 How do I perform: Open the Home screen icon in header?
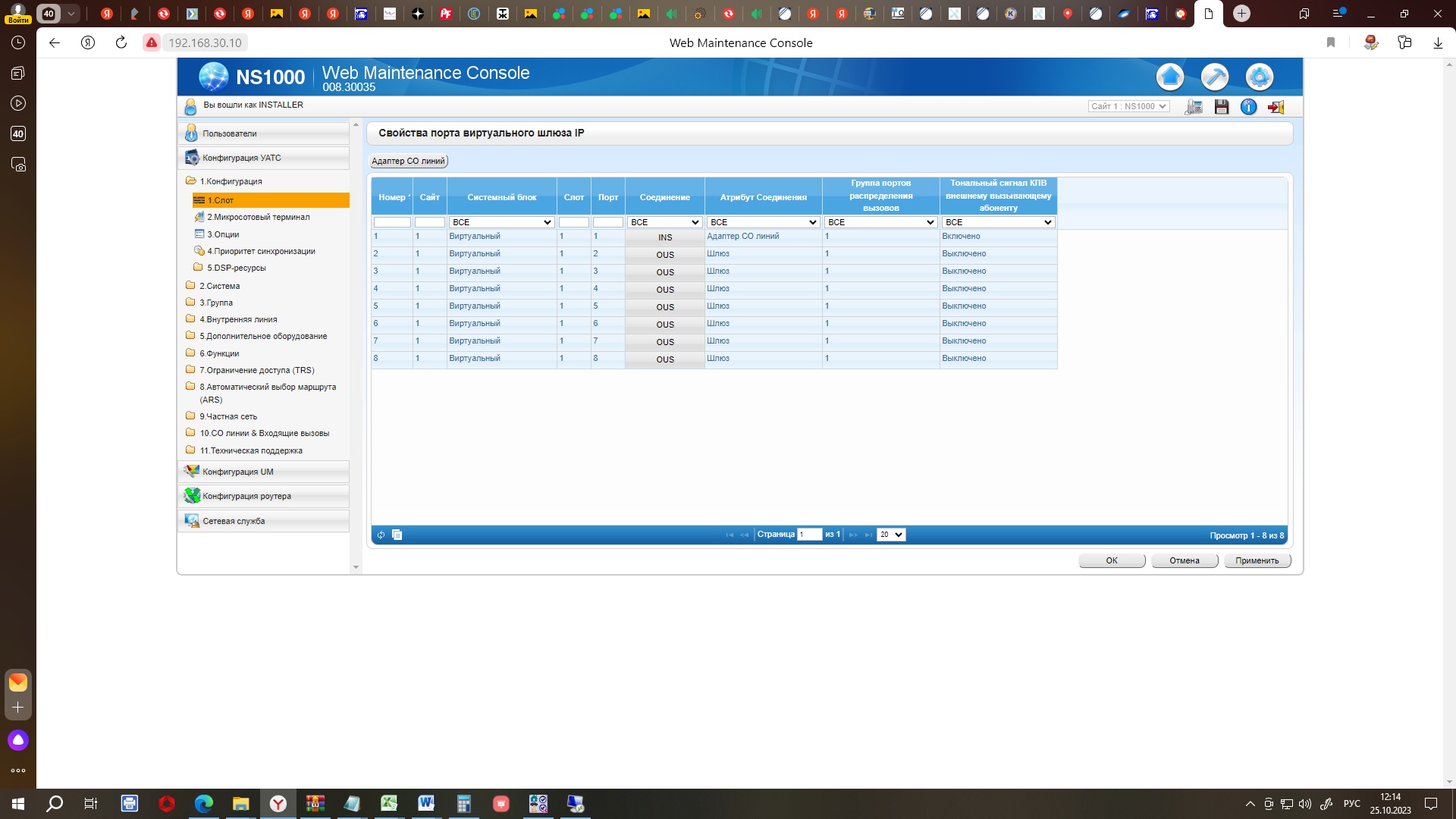1170,77
